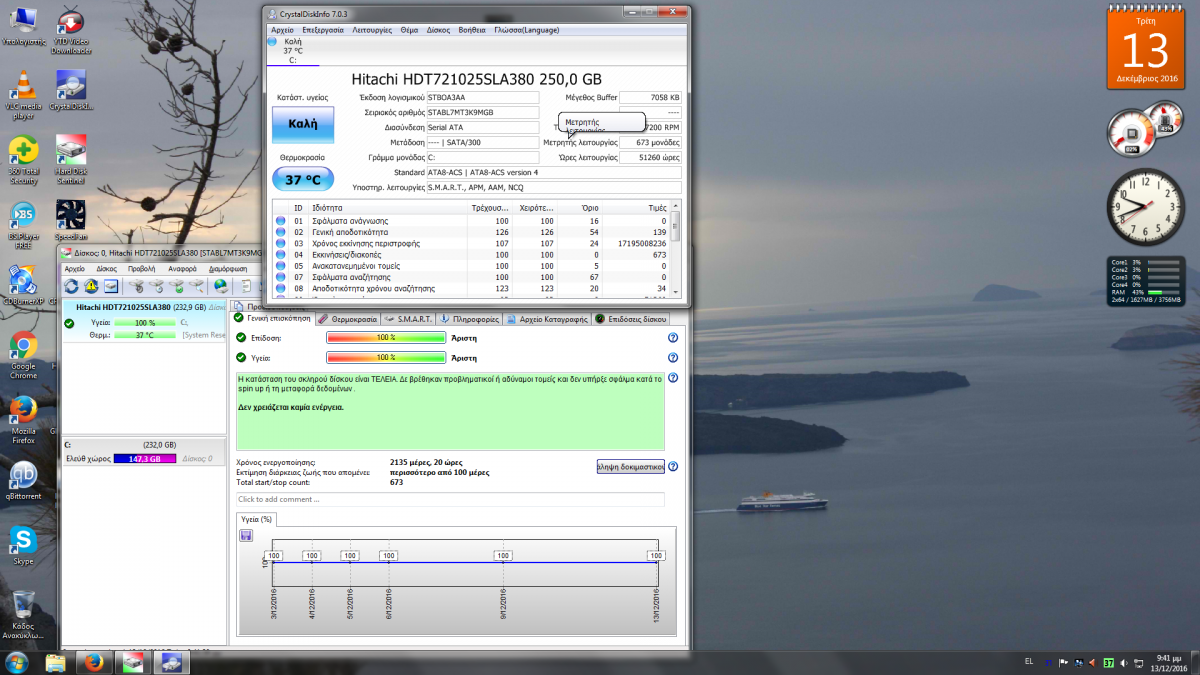Click the Windows Start button
This screenshot has width=1200, height=675.
point(17,662)
